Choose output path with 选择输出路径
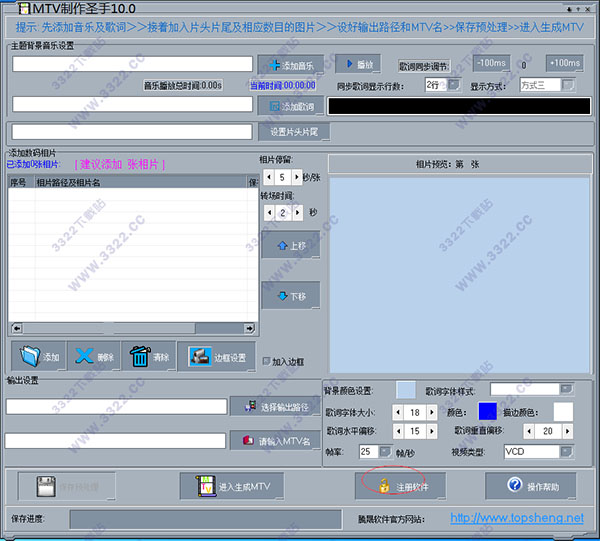 tap(276, 407)
